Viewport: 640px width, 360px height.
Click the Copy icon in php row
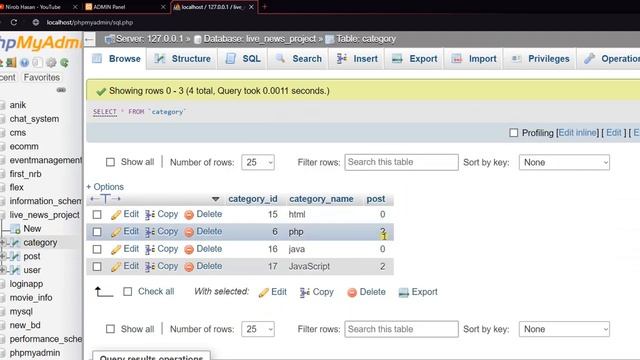150,232
